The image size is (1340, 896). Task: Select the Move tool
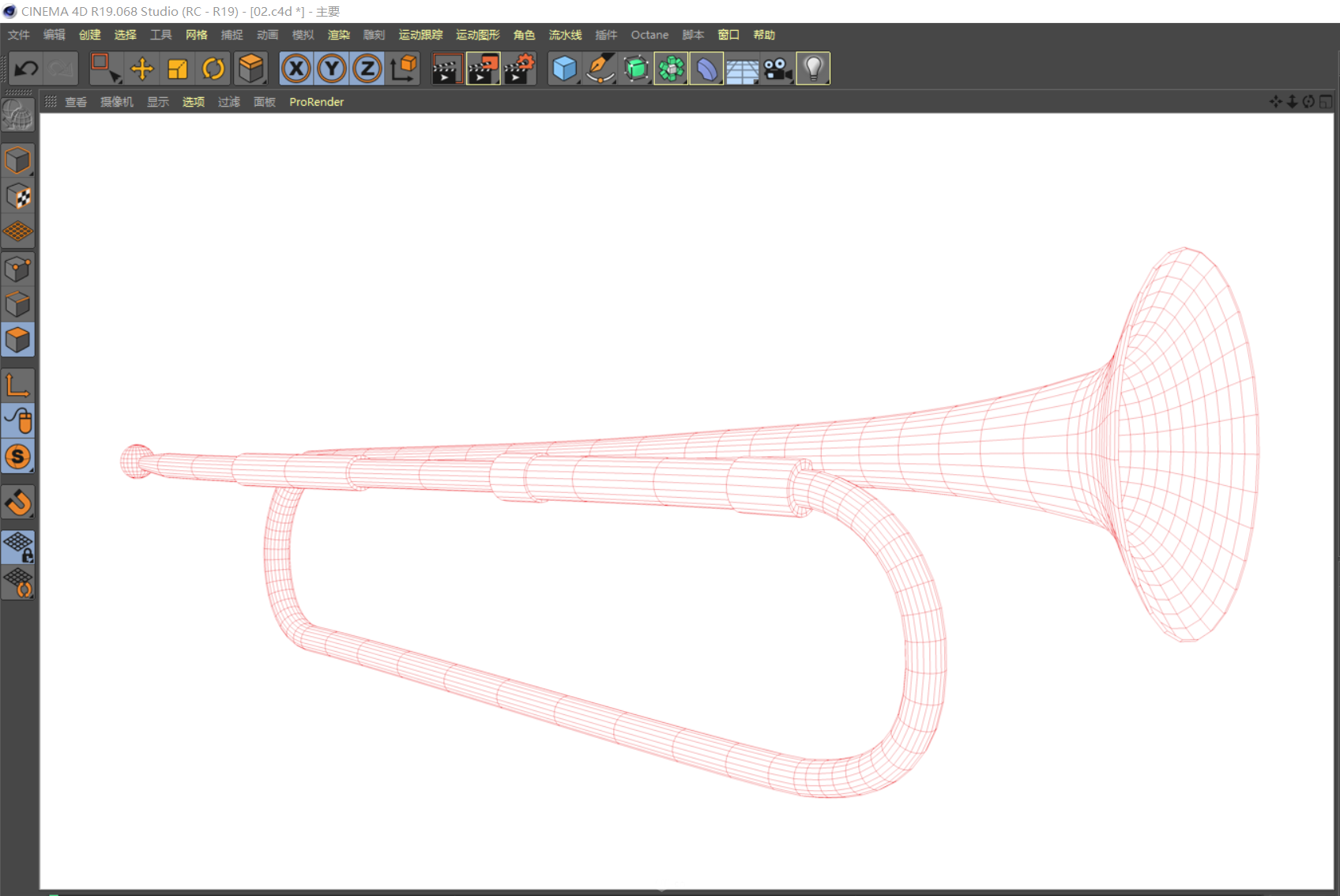142,69
